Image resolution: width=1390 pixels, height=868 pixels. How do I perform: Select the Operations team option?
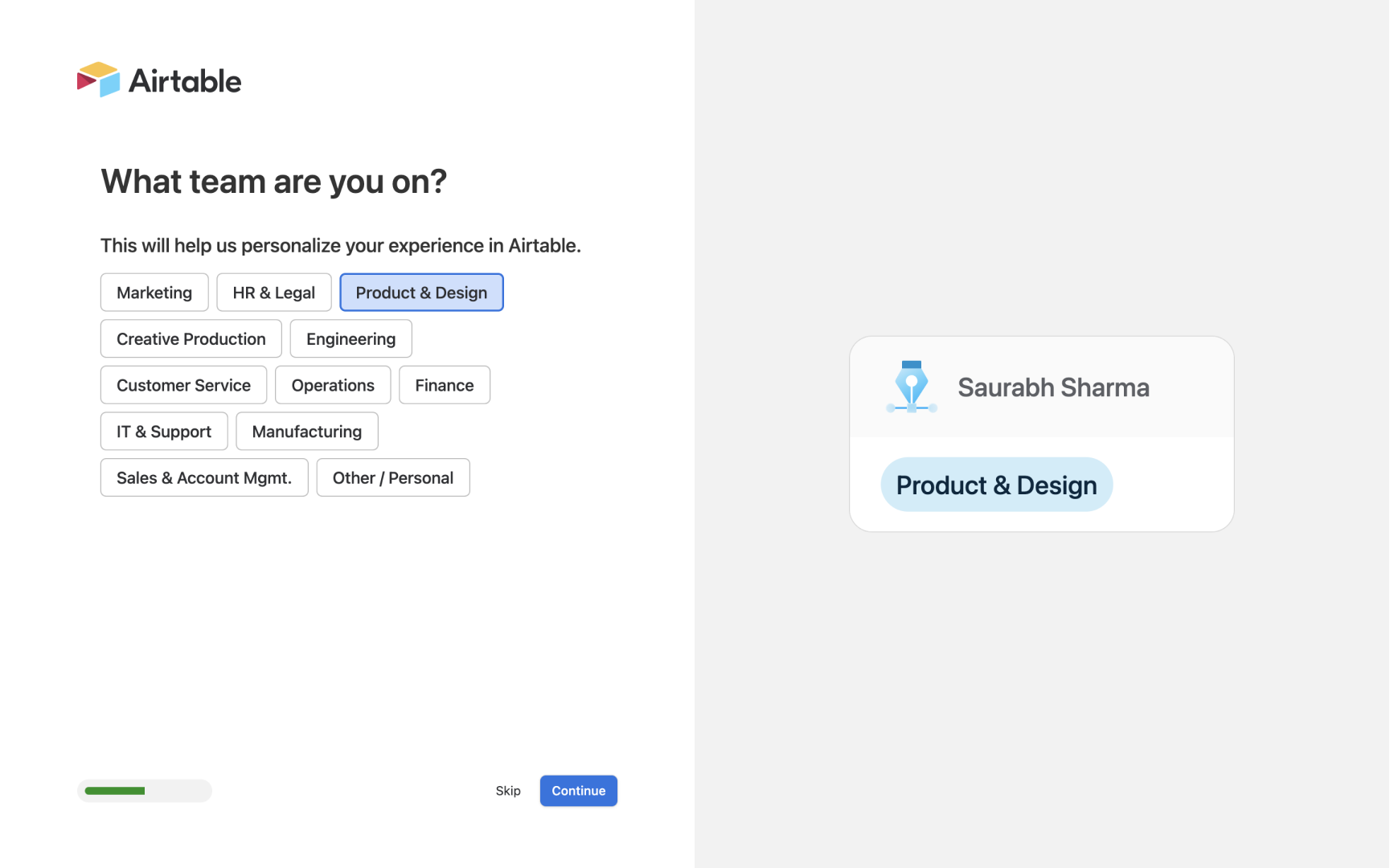pyautogui.click(x=332, y=385)
